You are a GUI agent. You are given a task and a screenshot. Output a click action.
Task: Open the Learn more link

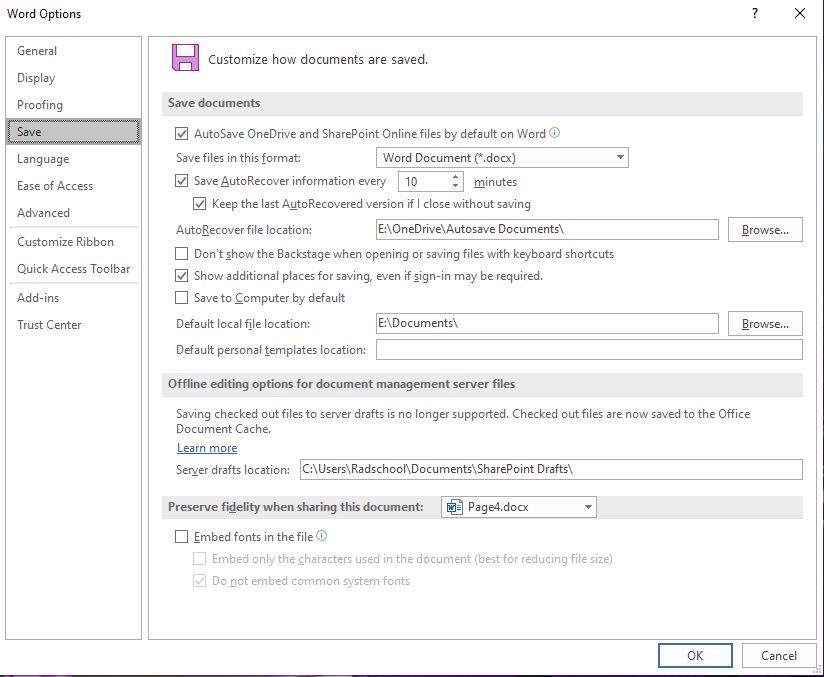207,448
